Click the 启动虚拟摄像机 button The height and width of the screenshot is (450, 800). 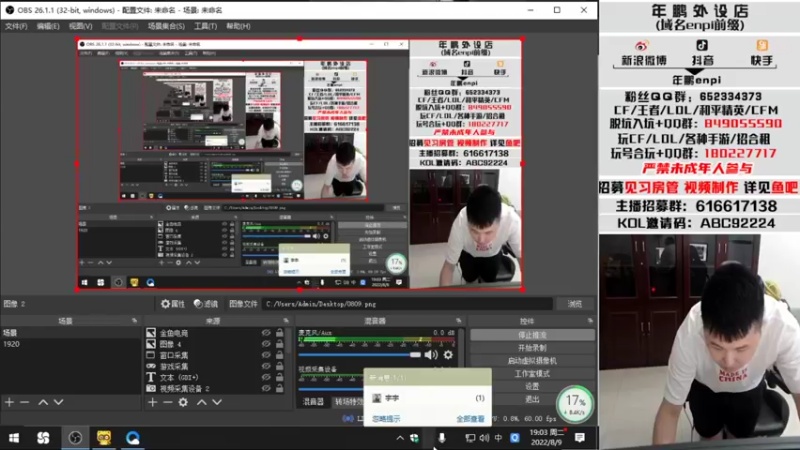(532, 361)
